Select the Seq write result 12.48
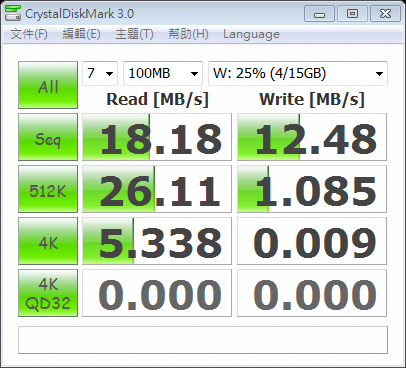406x368 pixels. pos(312,137)
